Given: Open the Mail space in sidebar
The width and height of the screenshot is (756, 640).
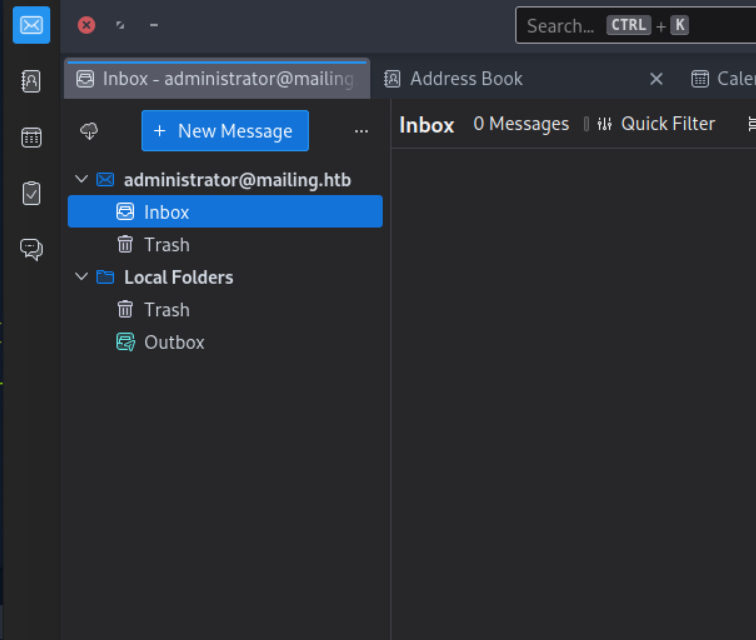Looking at the screenshot, I should point(31,25).
